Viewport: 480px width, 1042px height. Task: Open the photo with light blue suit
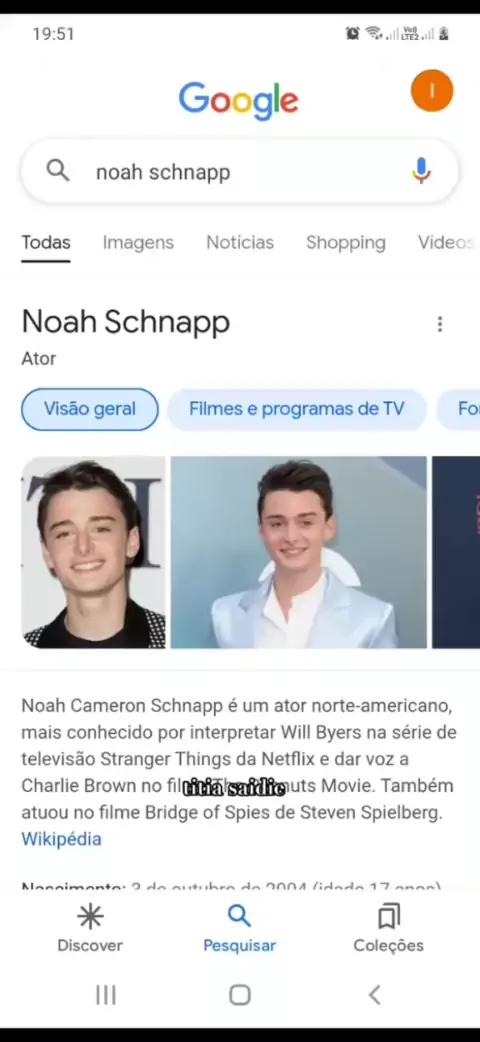coord(299,552)
